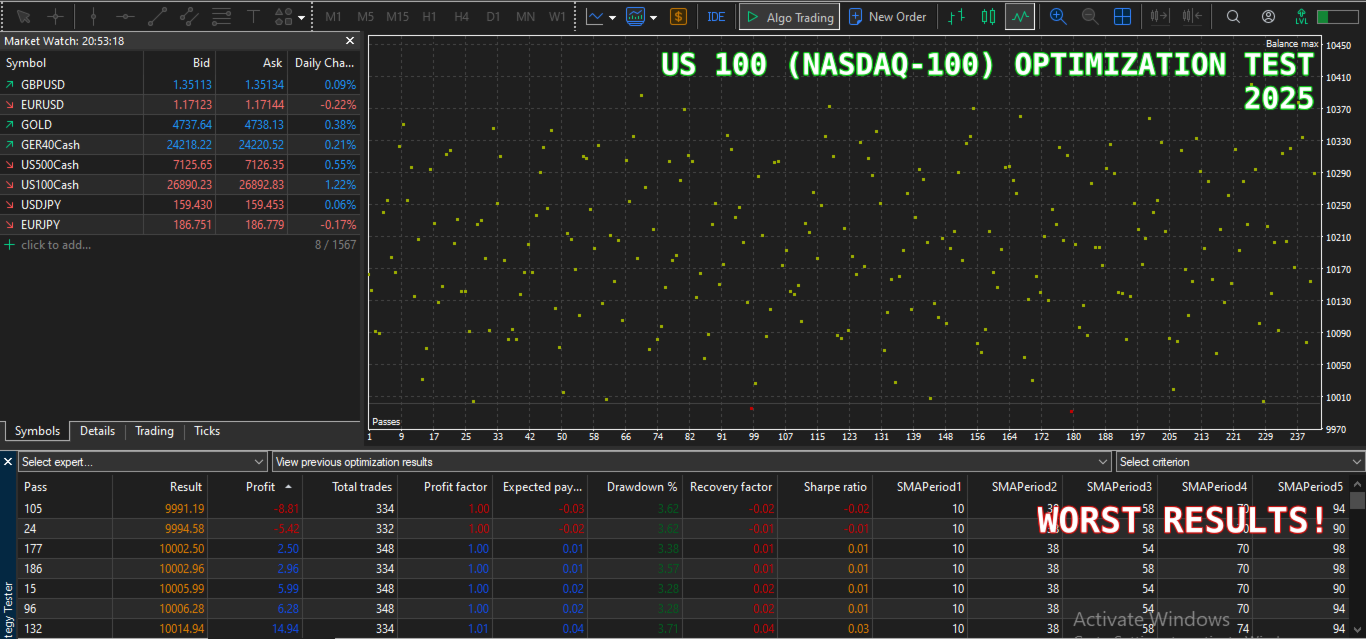Pick the horizontal line drawing tool
The width and height of the screenshot is (1366, 639).
point(125,17)
